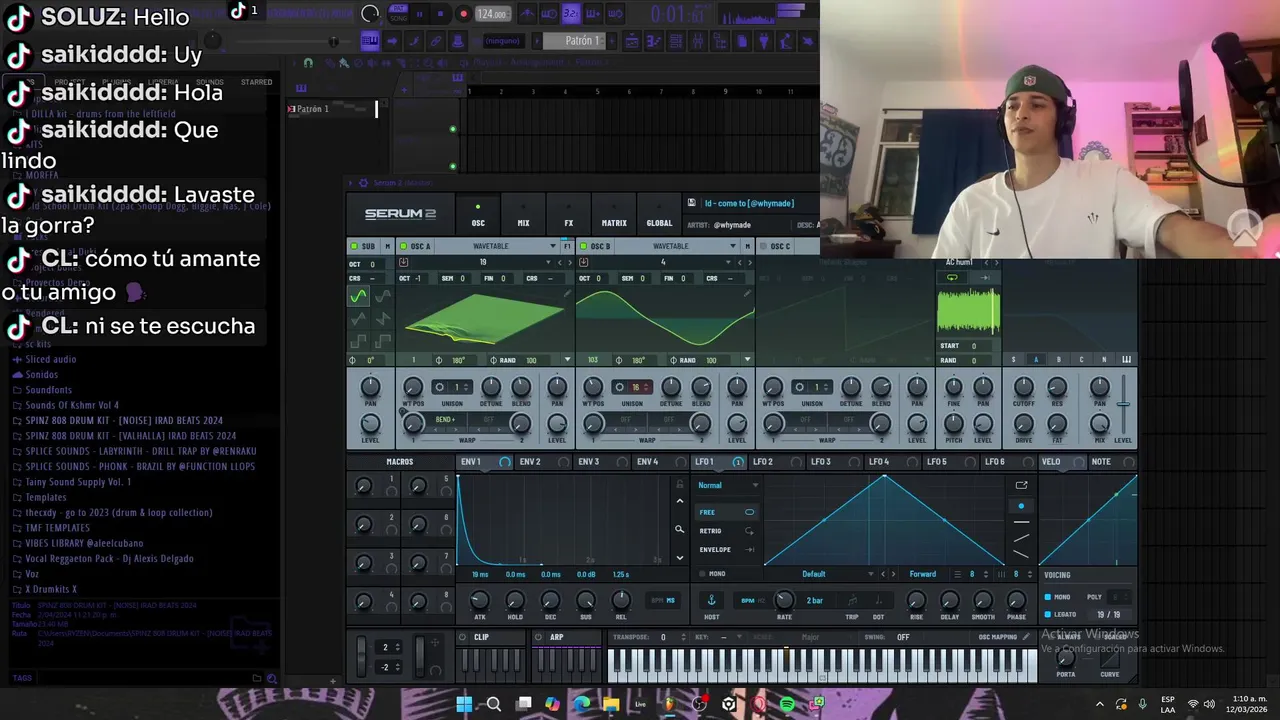Click the LFO export shape icon
This screenshot has width=1280, height=720.
pyautogui.click(x=1021, y=486)
